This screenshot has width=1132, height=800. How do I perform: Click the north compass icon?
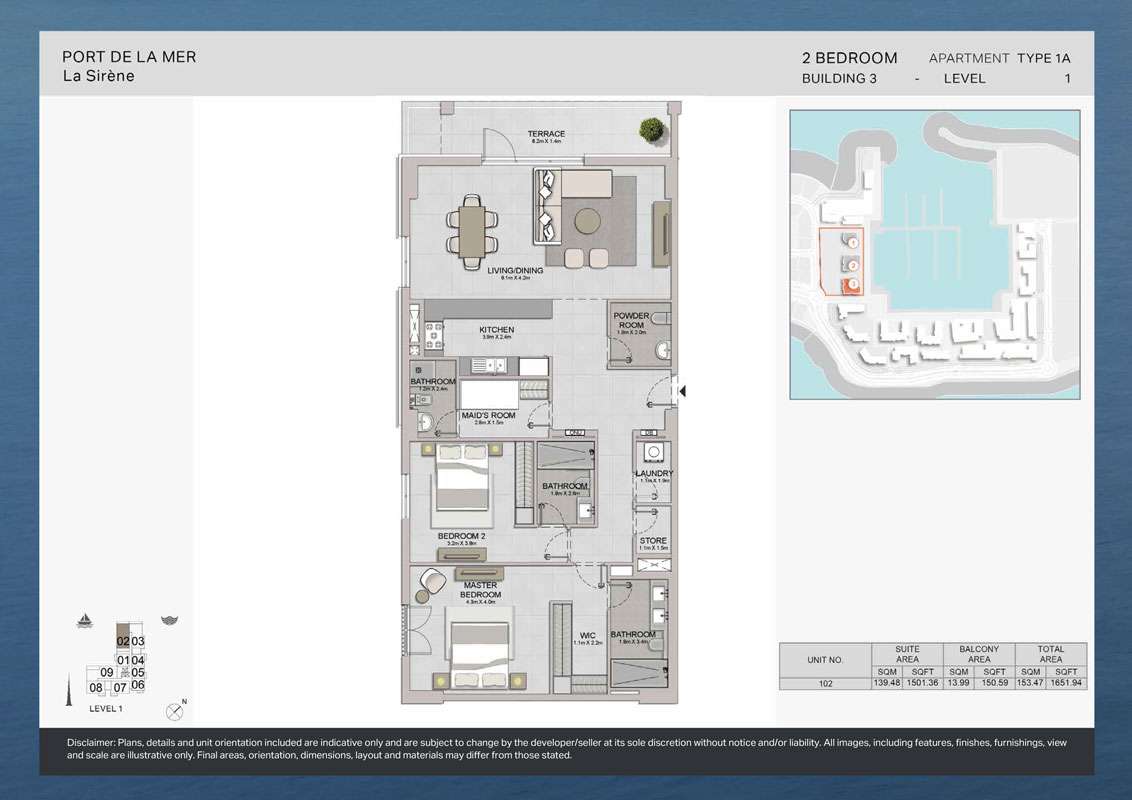pos(176,711)
